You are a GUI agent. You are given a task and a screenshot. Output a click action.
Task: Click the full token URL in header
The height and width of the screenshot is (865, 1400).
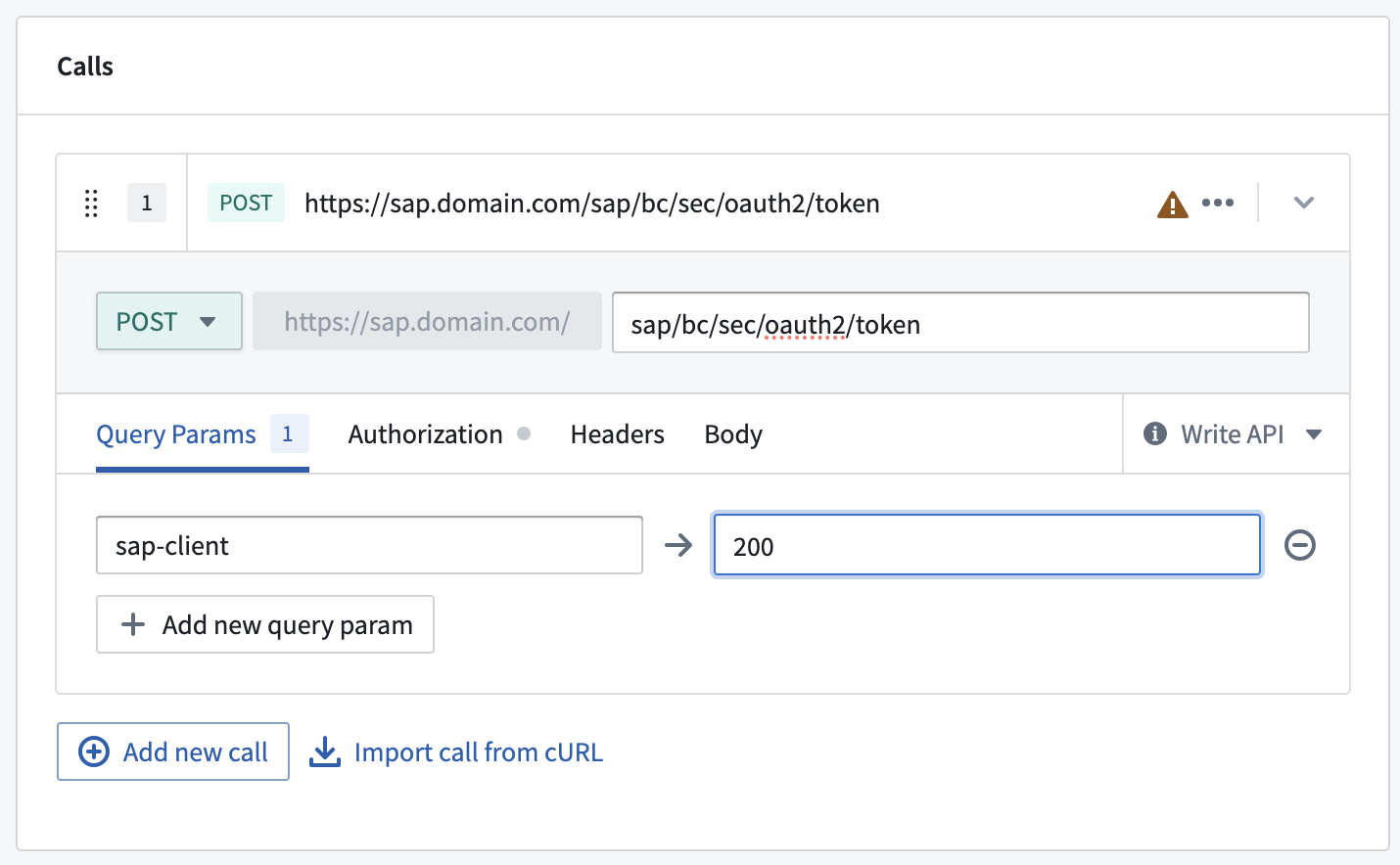click(592, 204)
